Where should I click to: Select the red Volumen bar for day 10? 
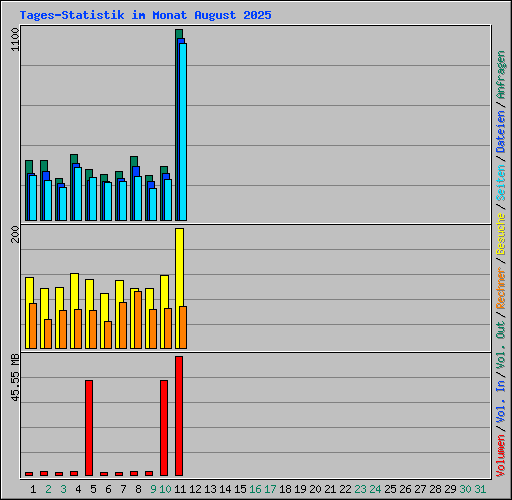(x=164, y=428)
